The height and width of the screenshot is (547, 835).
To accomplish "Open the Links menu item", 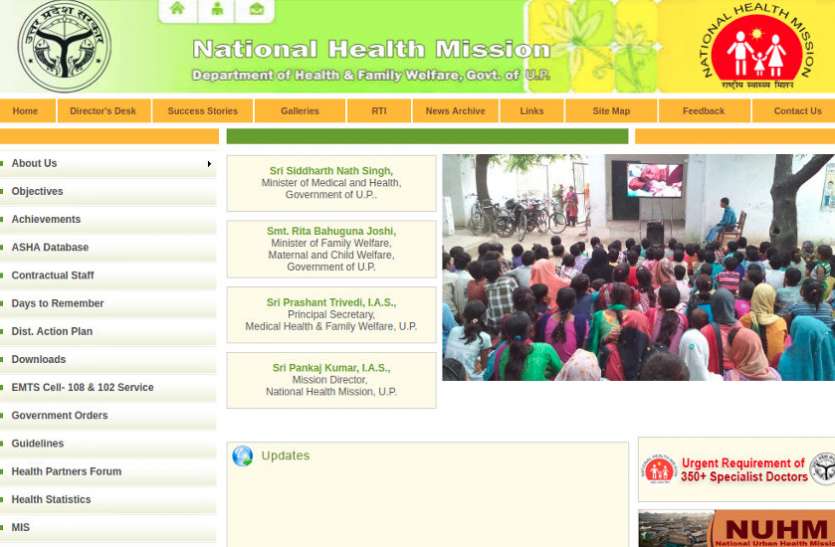I will point(531,111).
